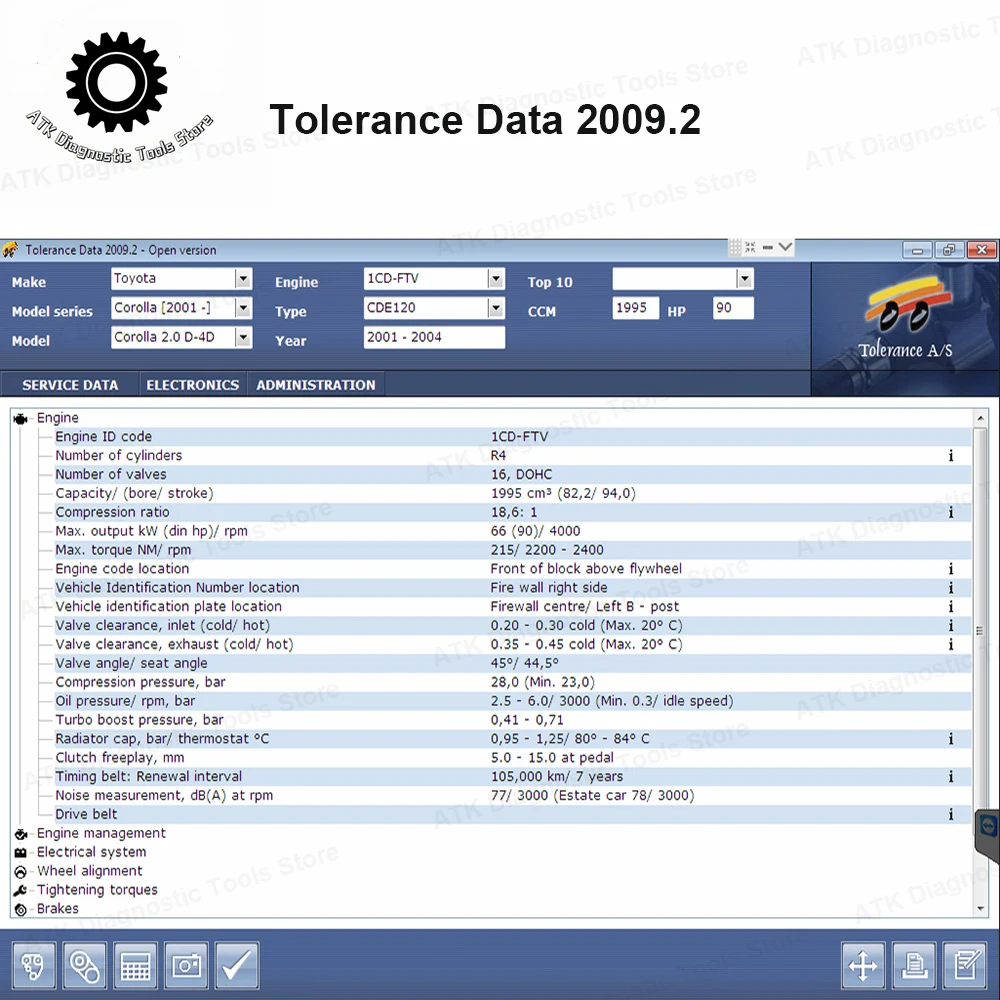
Task: Open the Make dropdown showing Toyota
Action: point(243,279)
